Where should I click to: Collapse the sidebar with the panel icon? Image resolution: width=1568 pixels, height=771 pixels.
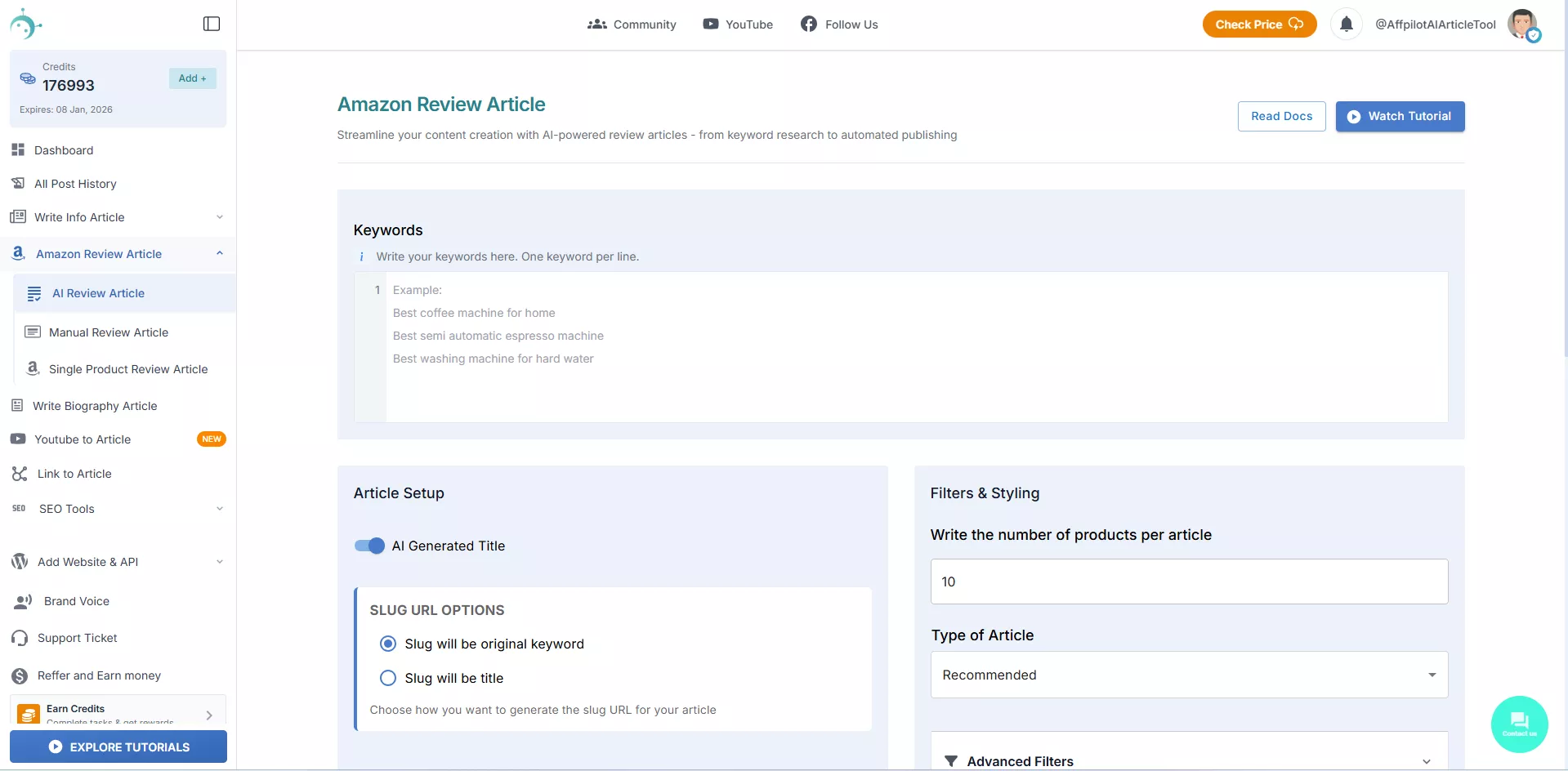212,24
